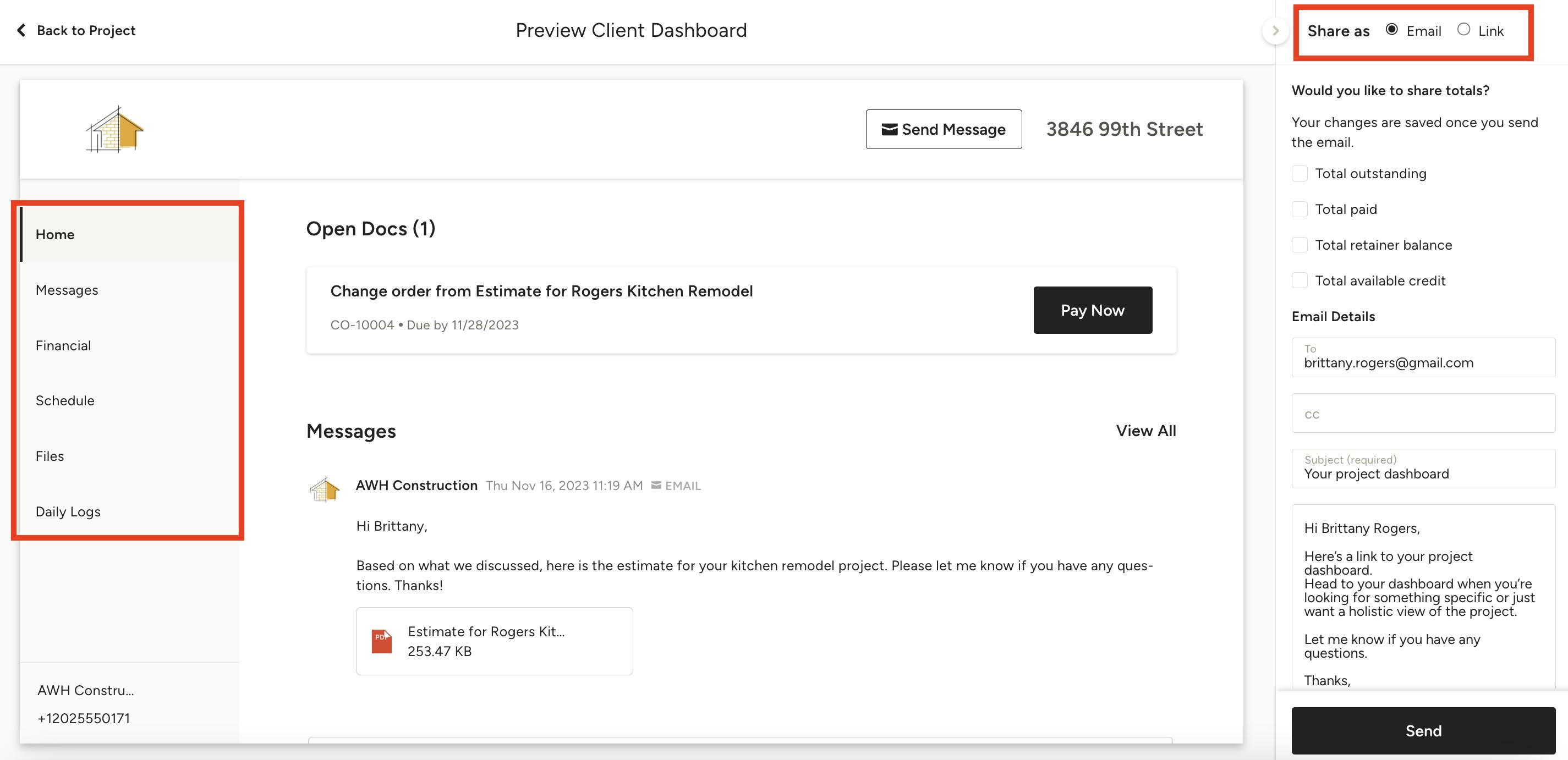
Task: Click View All messages link
Action: coord(1145,431)
